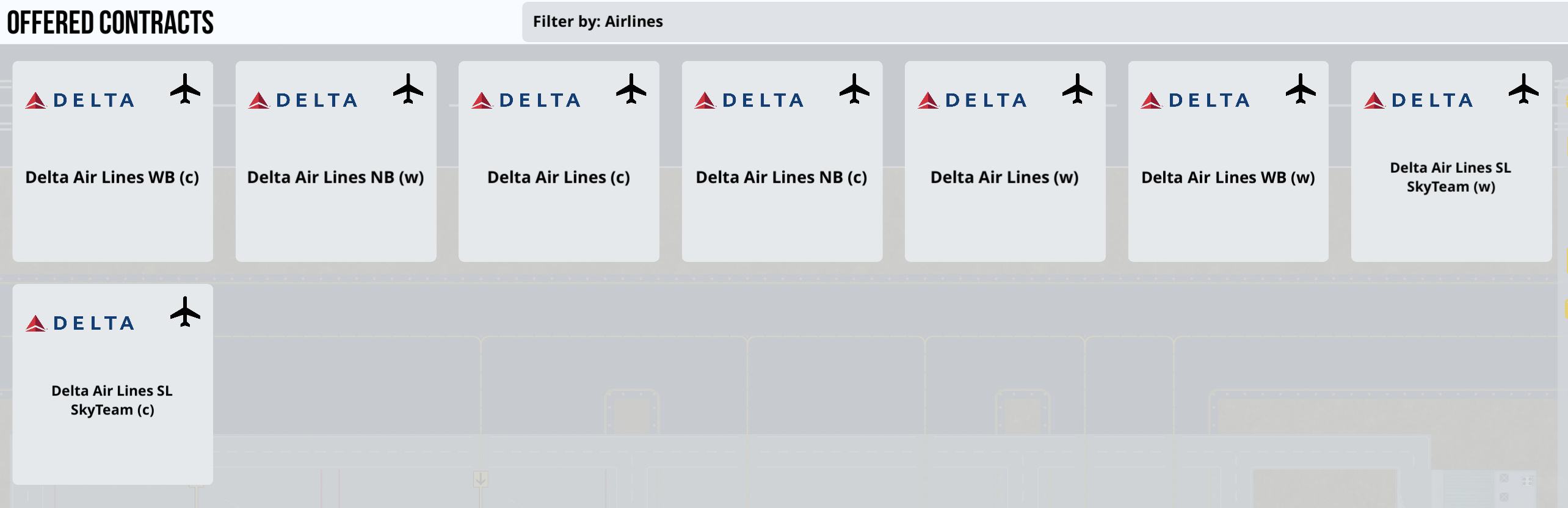Open Delta Air Lines WB (w) contract

pyautogui.click(x=1229, y=161)
